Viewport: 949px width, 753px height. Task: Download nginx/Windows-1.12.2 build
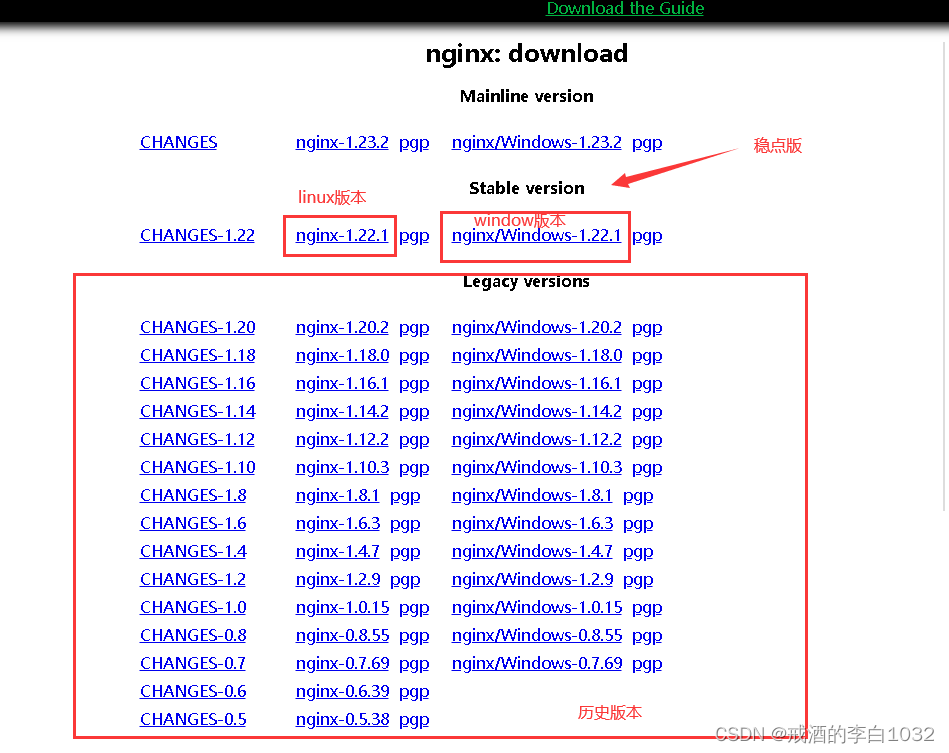[x=536, y=439]
